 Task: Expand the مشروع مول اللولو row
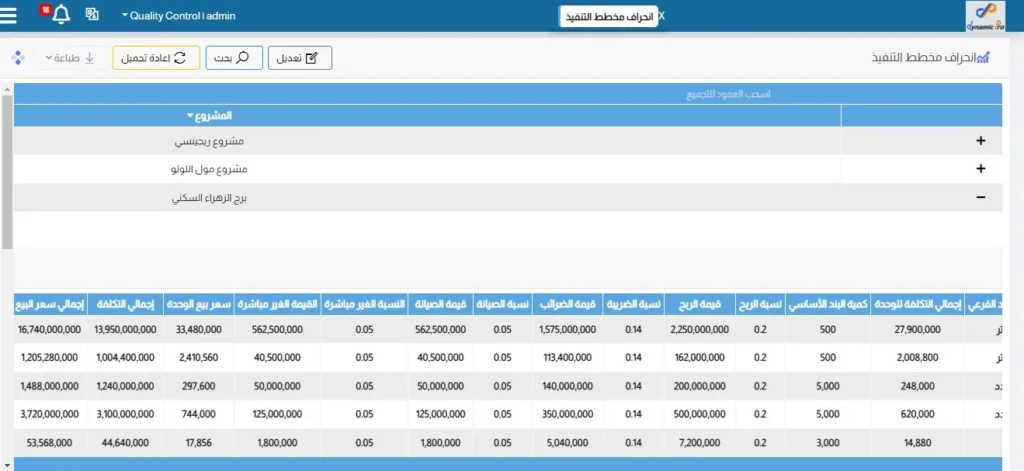tap(980, 169)
